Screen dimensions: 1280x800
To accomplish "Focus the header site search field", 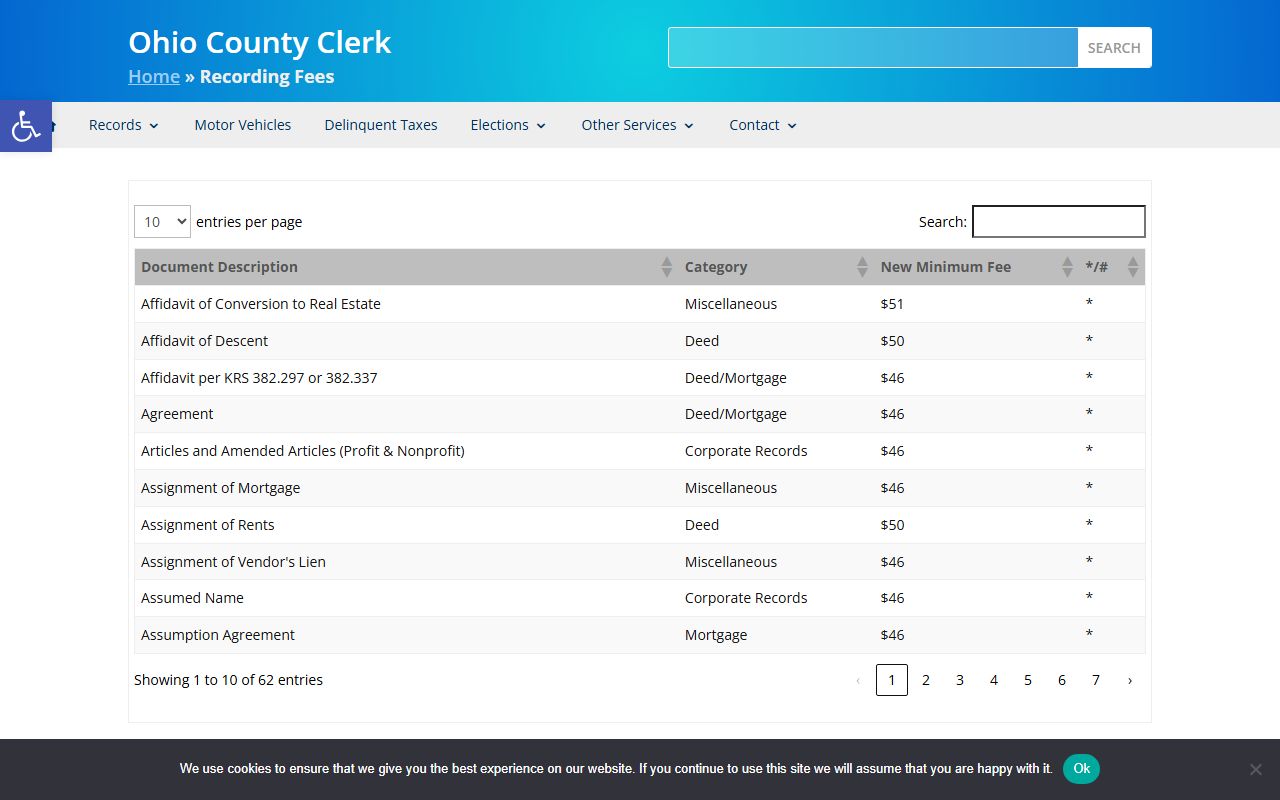I will pyautogui.click(x=873, y=48).
